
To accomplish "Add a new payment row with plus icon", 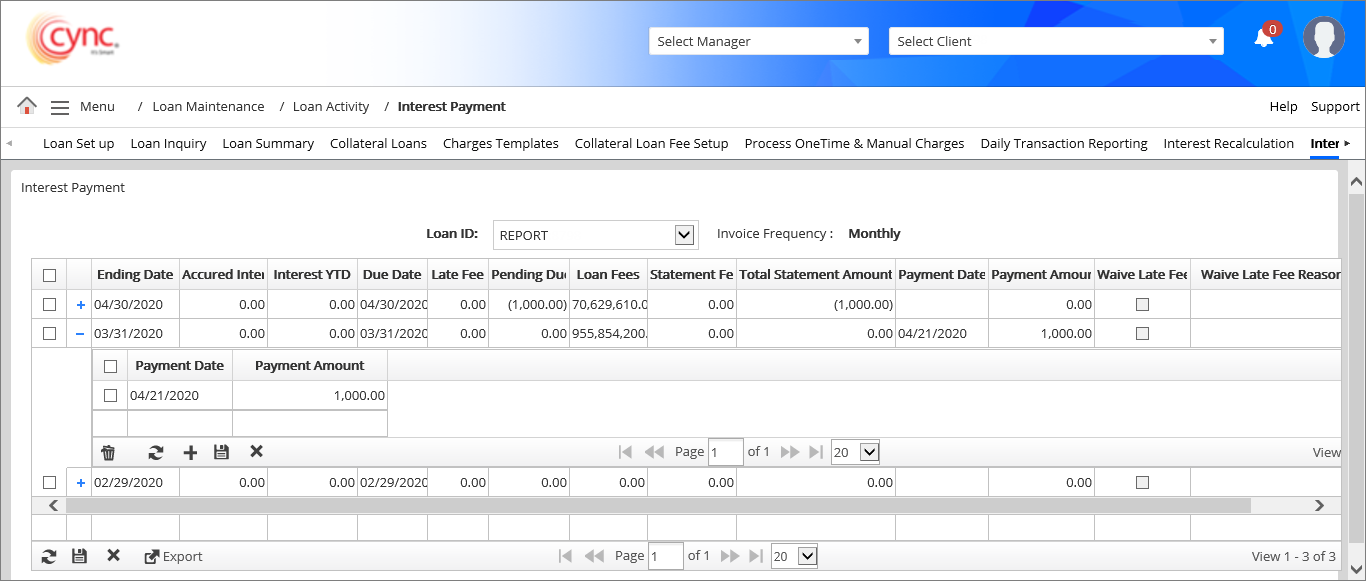I will click(x=190, y=452).
